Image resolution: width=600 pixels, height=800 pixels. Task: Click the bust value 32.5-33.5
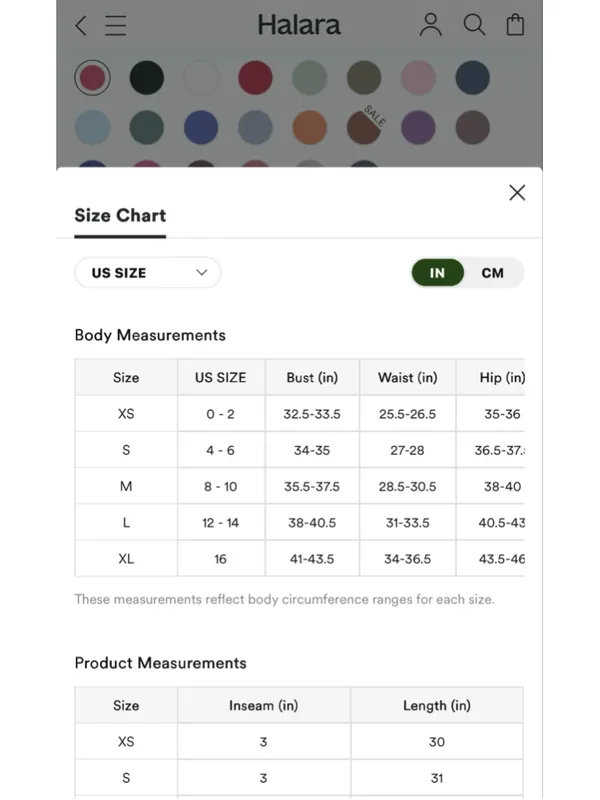312,414
